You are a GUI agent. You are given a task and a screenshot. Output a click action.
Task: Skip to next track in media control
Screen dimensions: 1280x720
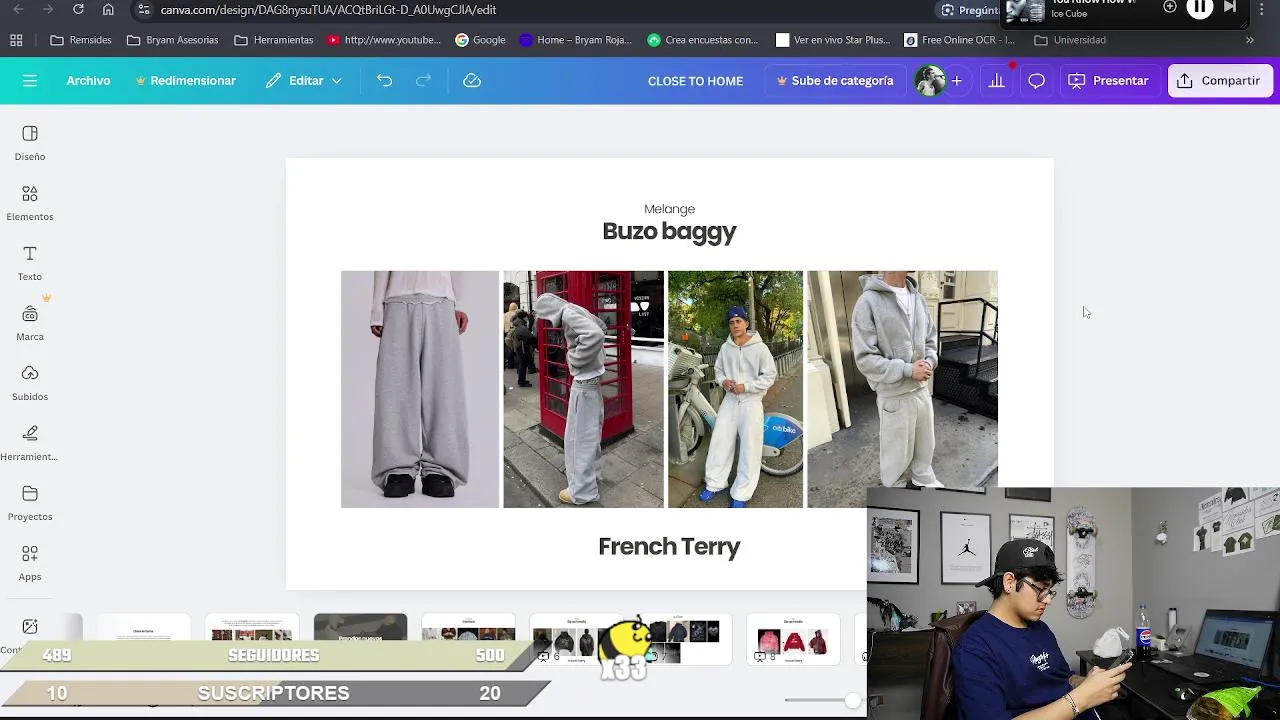[x=1230, y=7]
